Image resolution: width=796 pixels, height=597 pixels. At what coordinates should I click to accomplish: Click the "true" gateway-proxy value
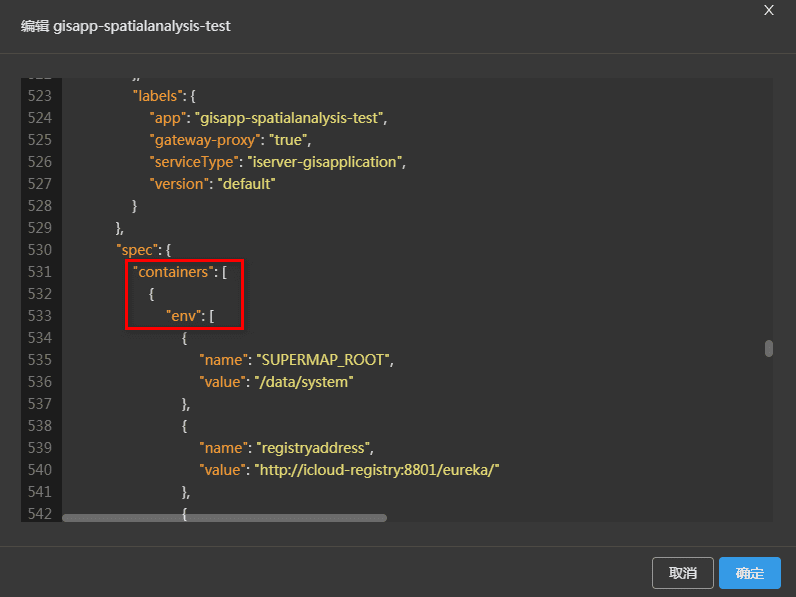(288, 140)
